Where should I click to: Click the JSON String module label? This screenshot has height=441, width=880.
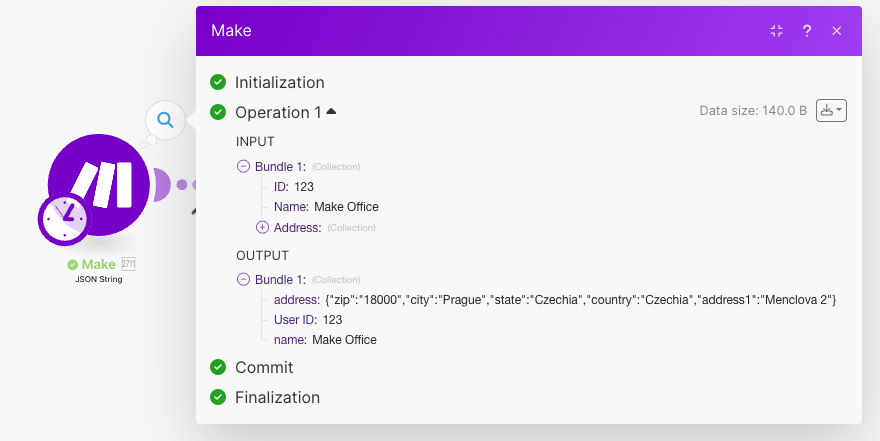coord(99,280)
